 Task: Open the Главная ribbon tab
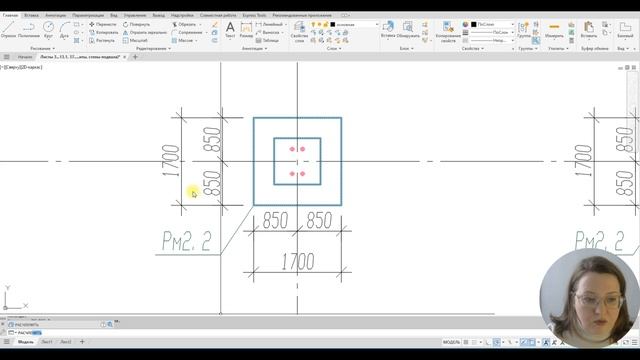pyautogui.click(x=10, y=15)
